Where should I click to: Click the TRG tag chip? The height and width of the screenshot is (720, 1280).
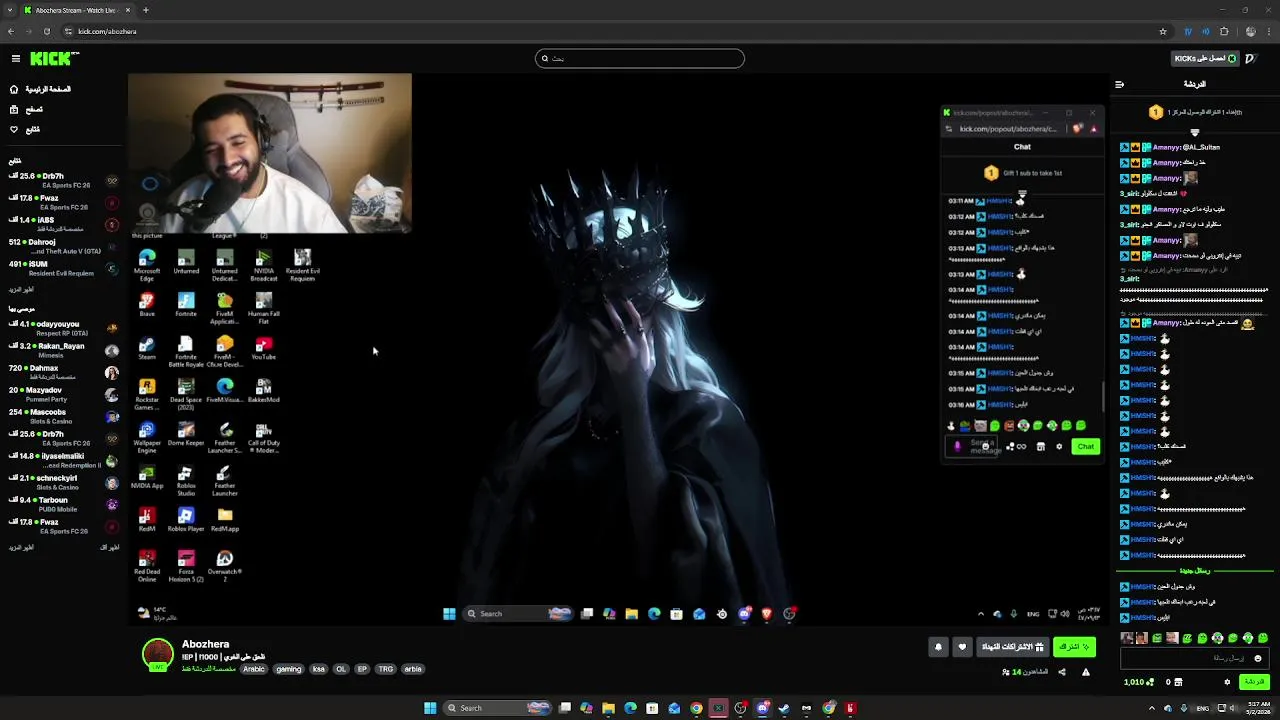point(386,669)
